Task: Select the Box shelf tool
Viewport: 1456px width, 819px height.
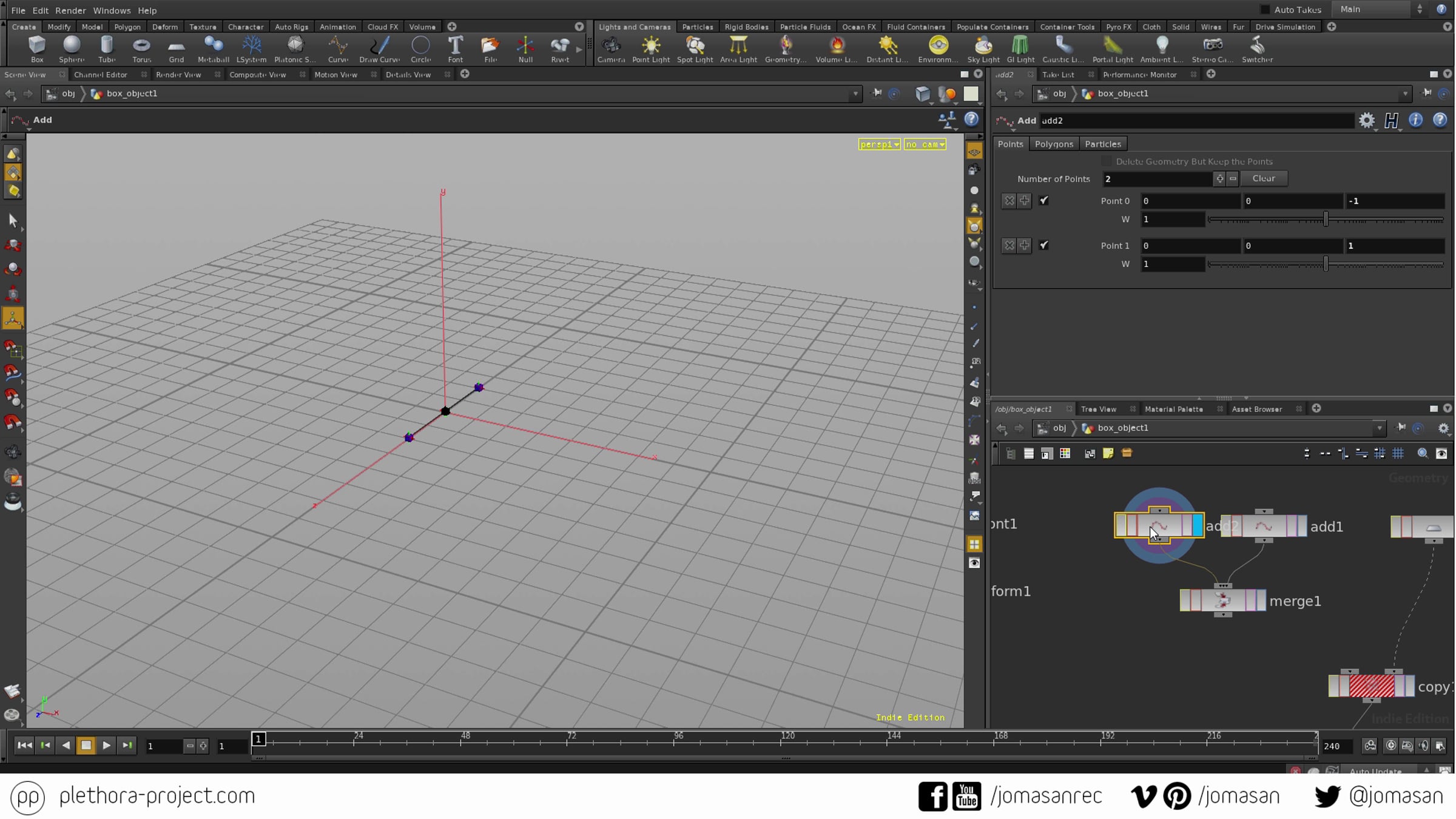Action: 37,49
